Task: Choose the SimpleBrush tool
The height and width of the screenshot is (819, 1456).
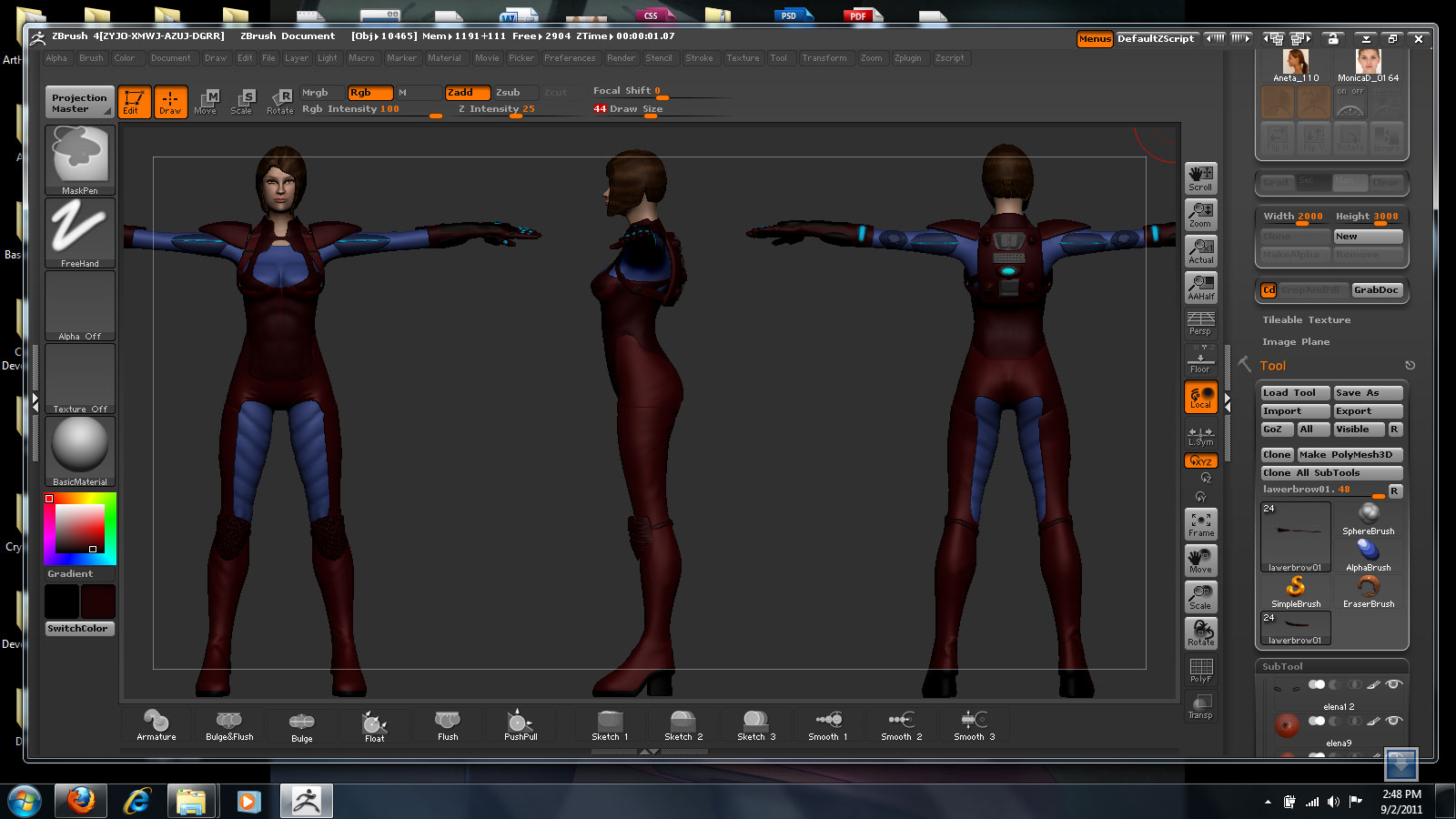Action: pyautogui.click(x=1296, y=591)
